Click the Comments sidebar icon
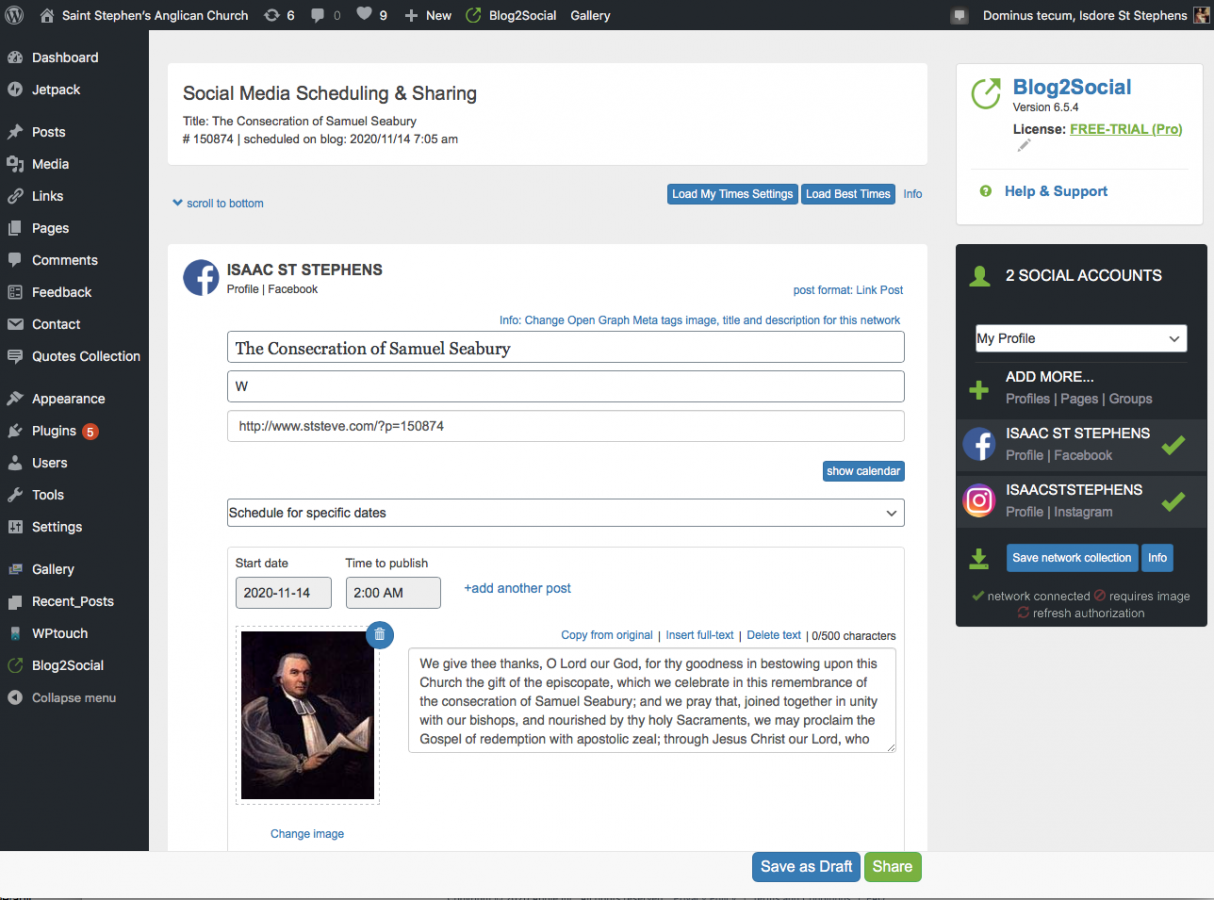This screenshot has width=1214, height=900. click(x=15, y=259)
